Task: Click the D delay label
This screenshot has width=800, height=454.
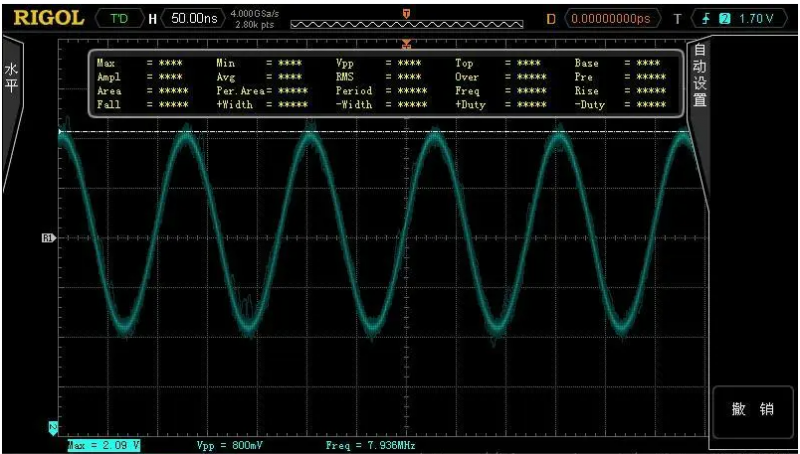Action: click(x=551, y=19)
